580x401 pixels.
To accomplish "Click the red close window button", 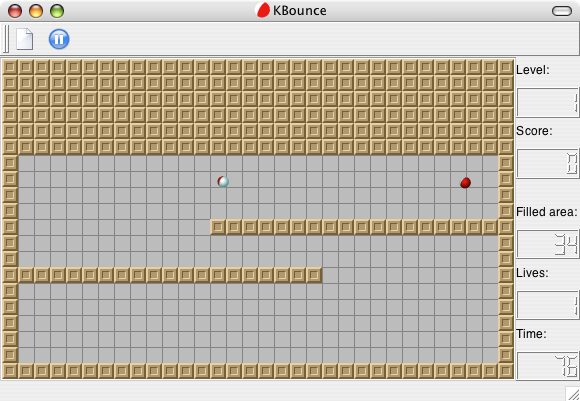I will (15, 11).
